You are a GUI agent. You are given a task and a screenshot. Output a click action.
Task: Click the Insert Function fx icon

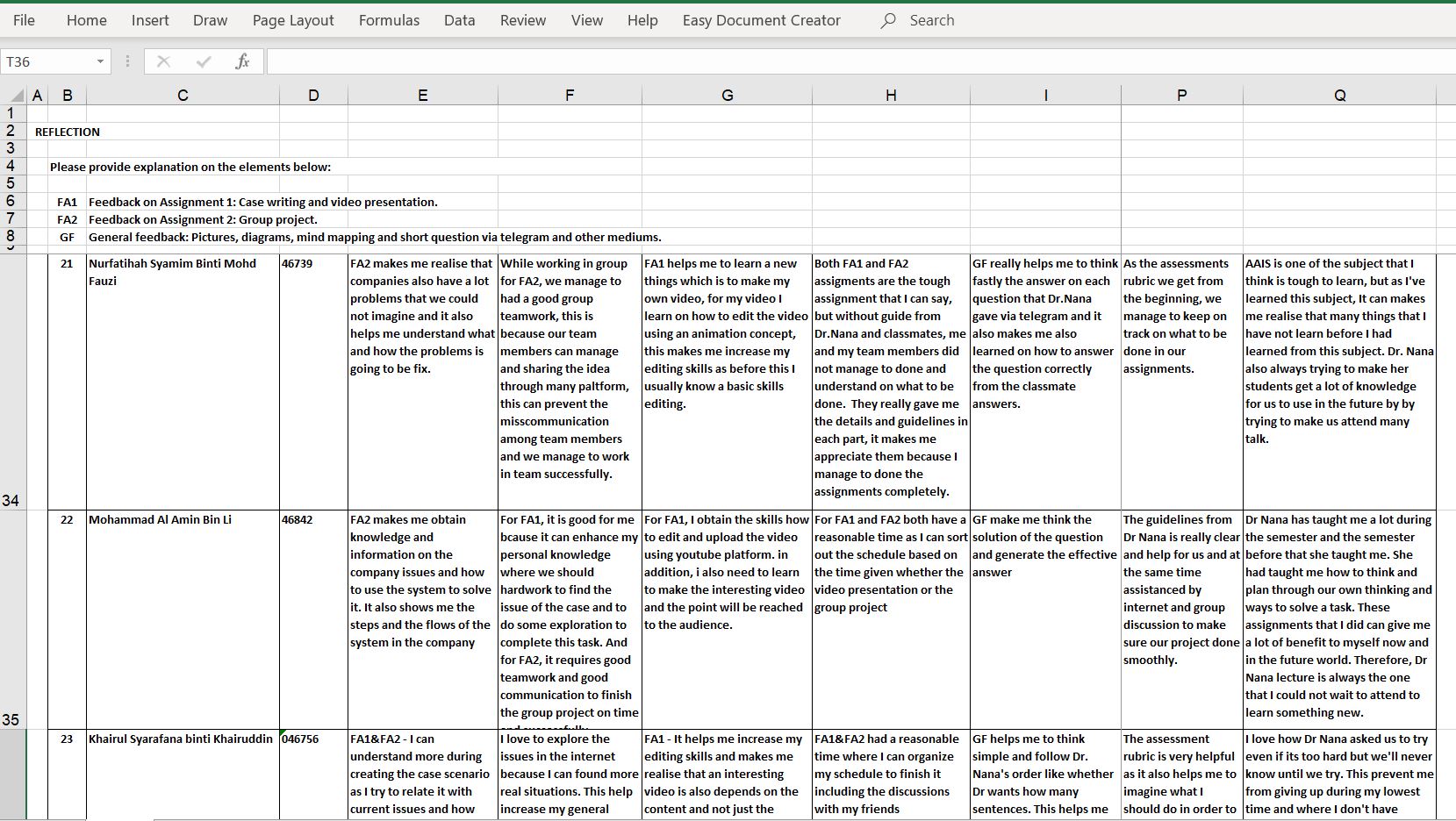click(242, 61)
